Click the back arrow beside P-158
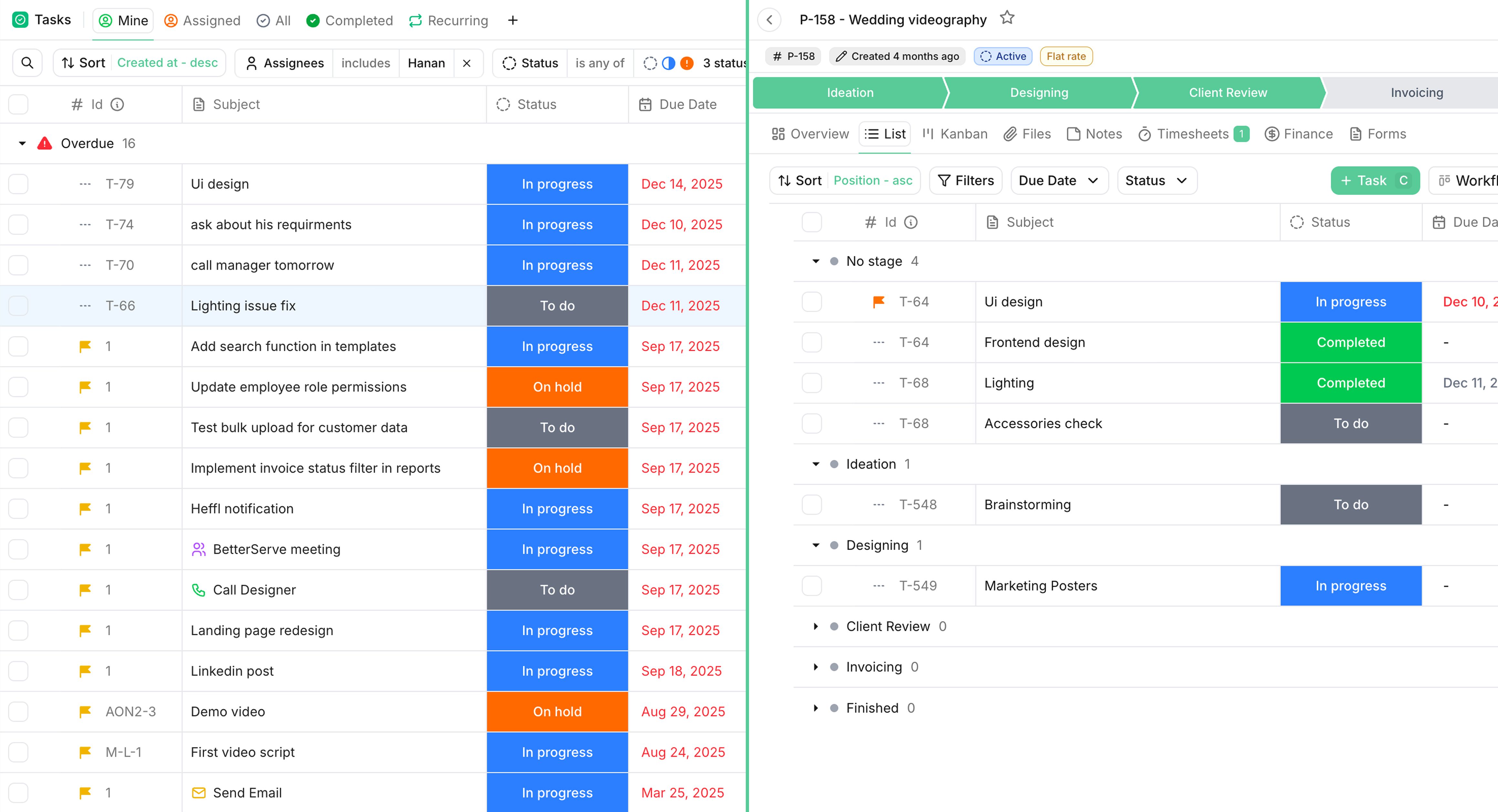Viewport: 1498px width, 812px height. 769,20
